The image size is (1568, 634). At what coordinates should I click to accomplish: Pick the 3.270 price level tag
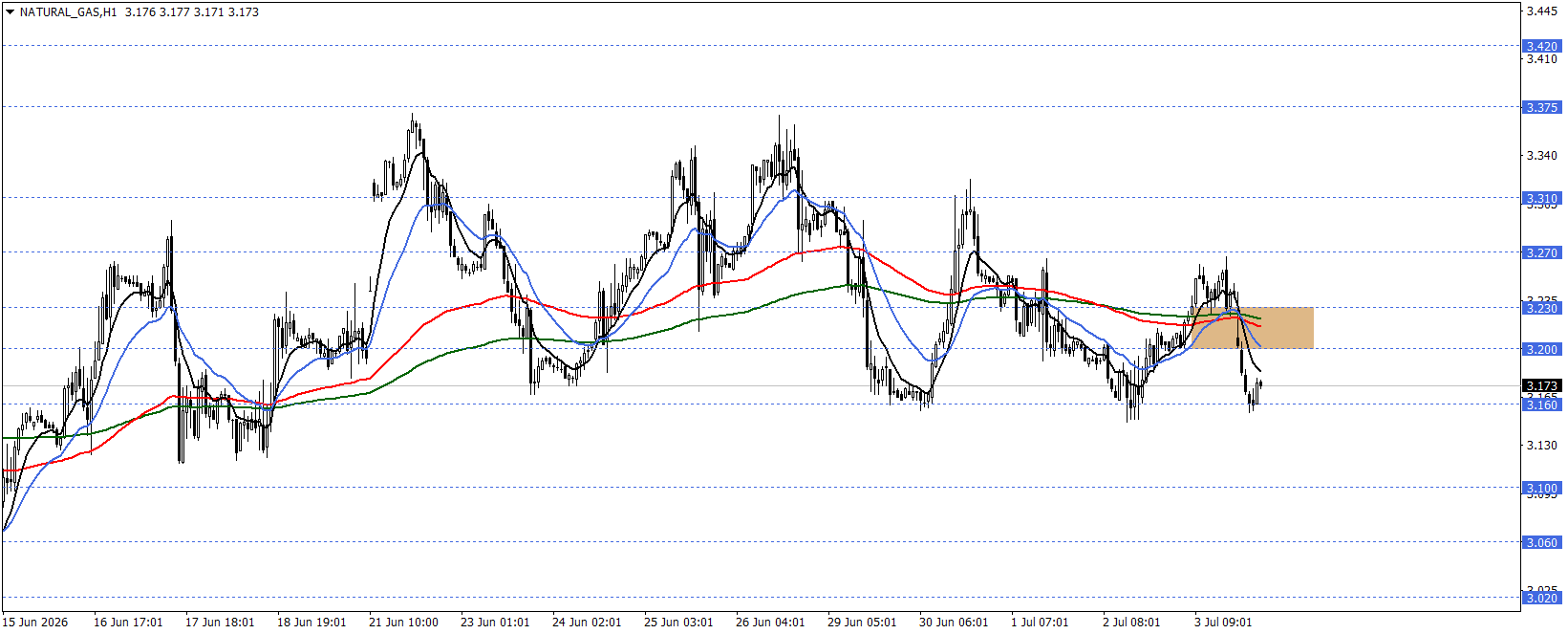[1541, 253]
